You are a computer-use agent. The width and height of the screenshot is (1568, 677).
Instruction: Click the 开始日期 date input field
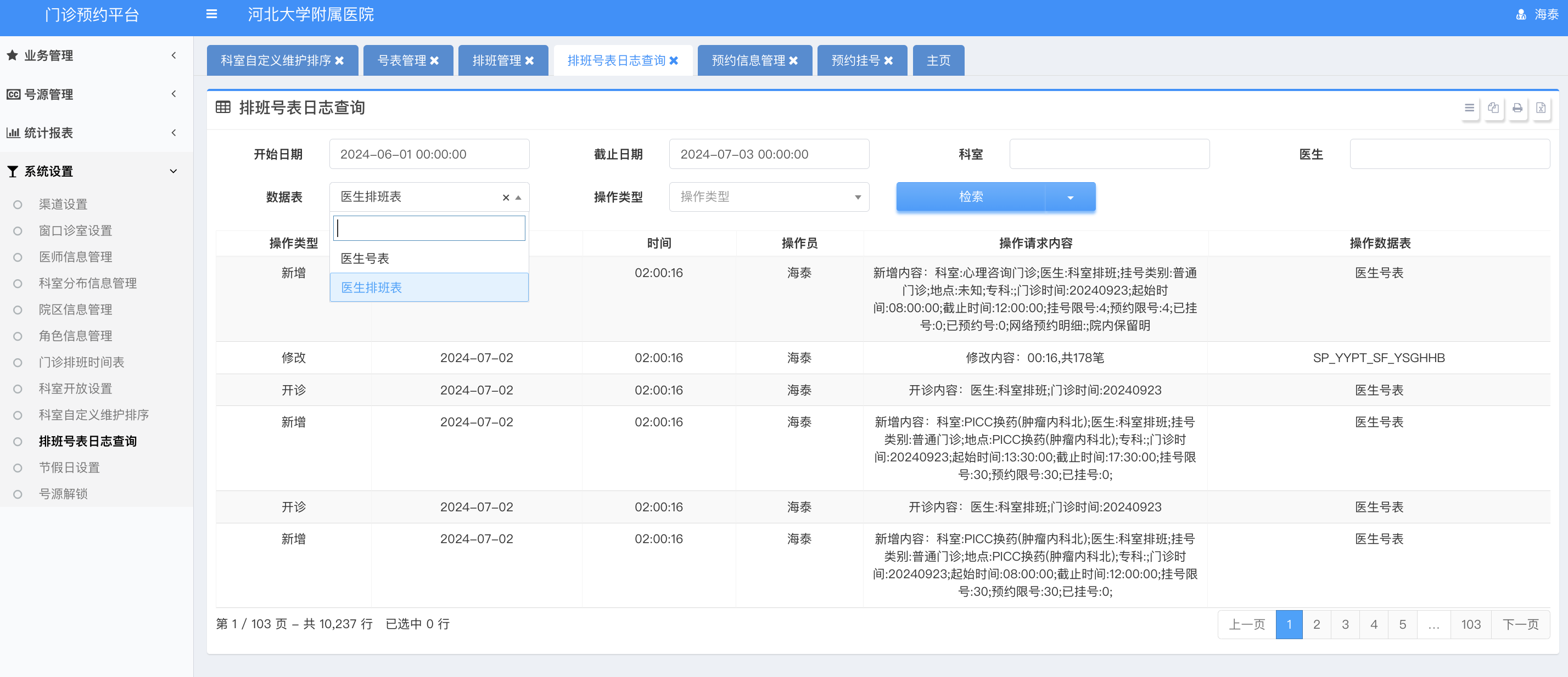429,155
